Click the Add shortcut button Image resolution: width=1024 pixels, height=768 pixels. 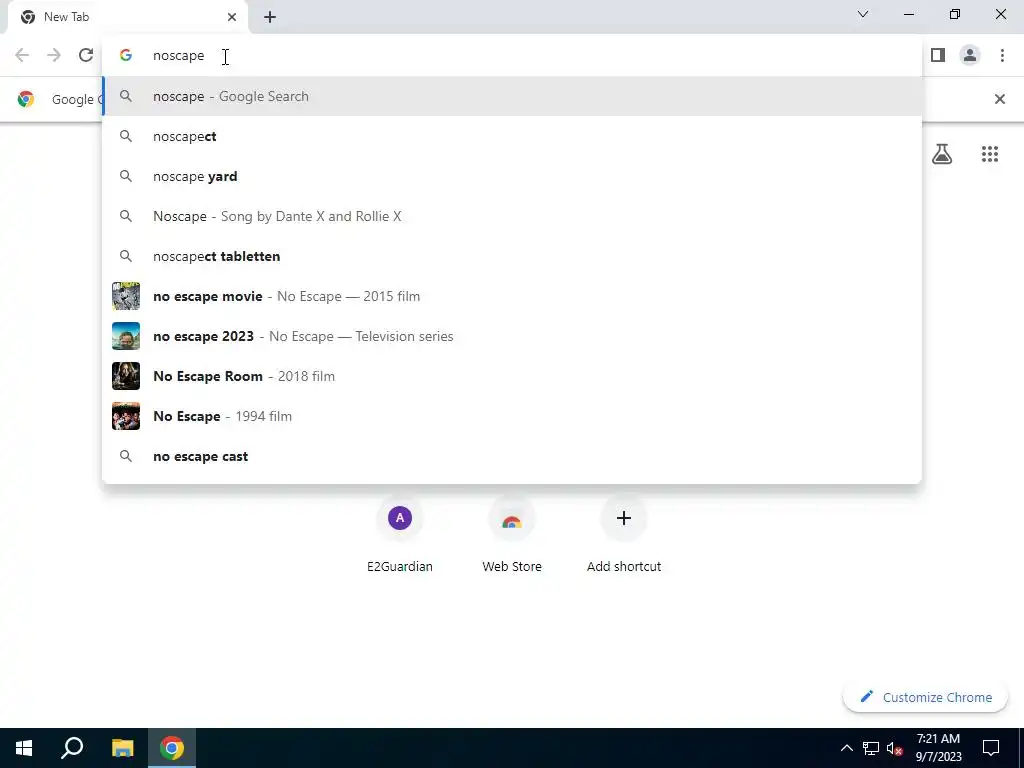click(x=624, y=536)
